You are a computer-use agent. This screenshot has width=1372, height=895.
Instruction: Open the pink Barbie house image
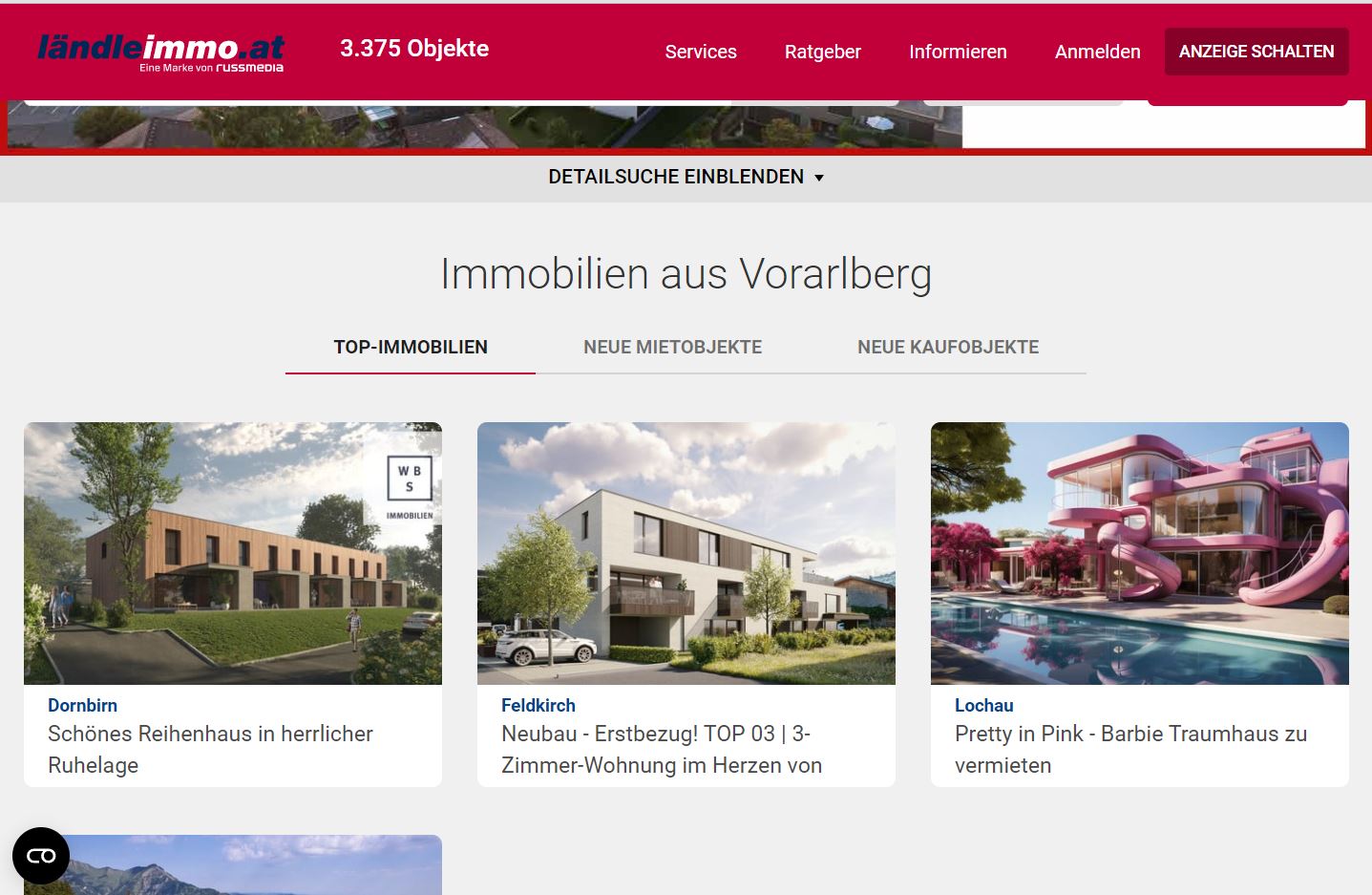click(1139, 553)
